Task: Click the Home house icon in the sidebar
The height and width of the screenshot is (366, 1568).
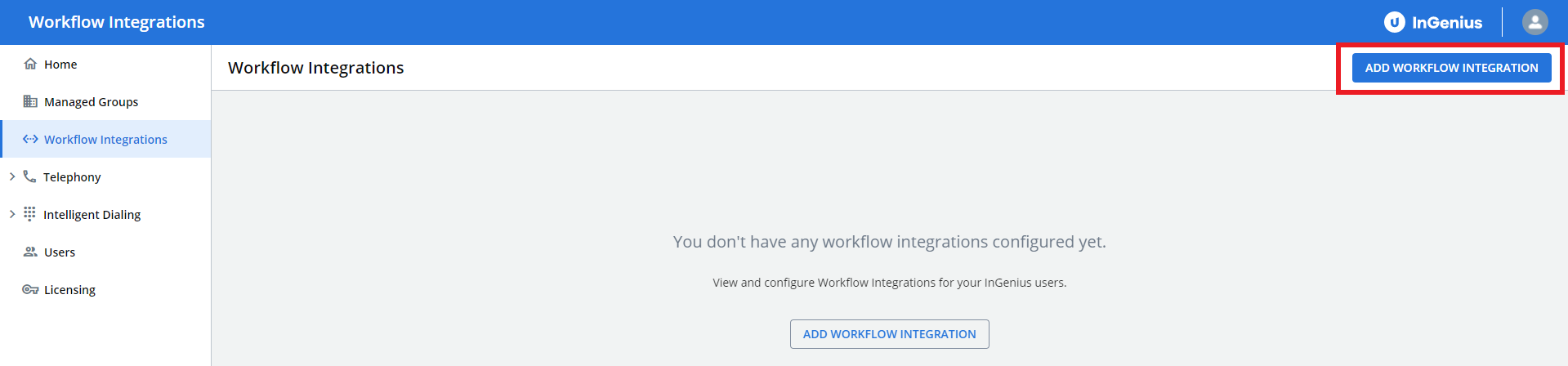Action: click(x=30, y=64)
